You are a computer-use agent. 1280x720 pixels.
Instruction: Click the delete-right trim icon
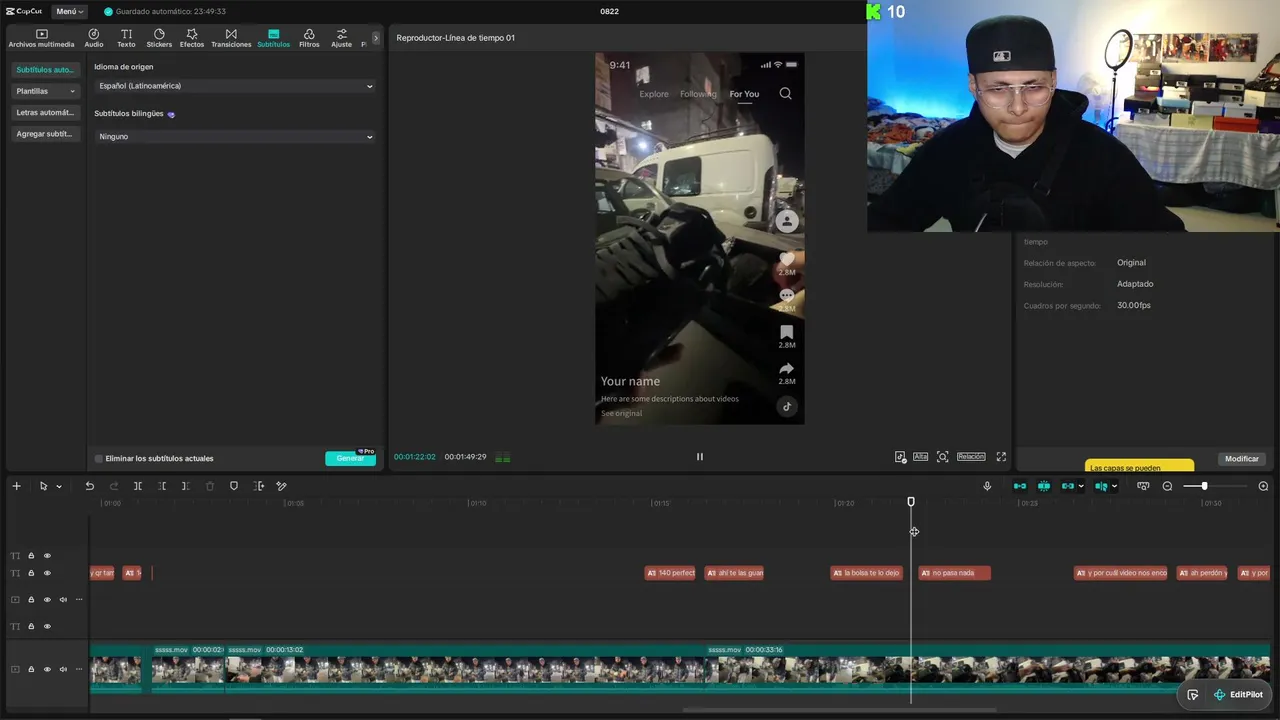pyautogui.click(x=186, y=486)
